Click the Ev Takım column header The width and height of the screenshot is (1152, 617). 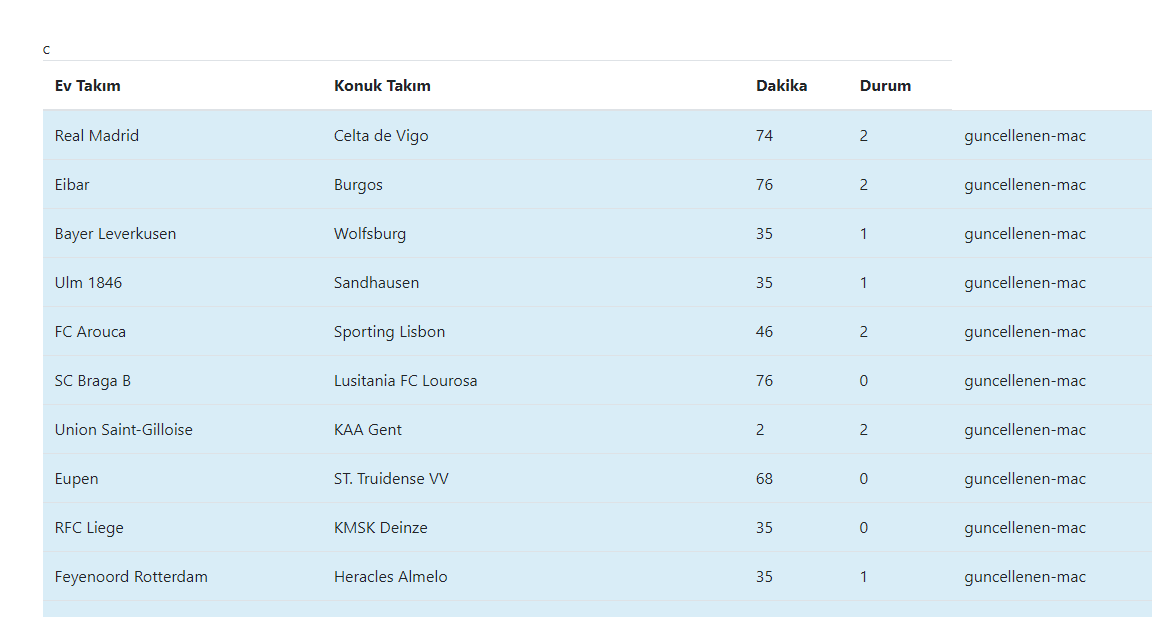pos(88,86)
